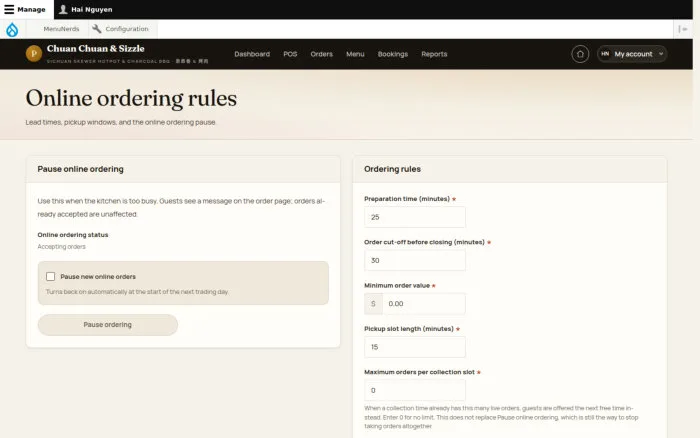The image size is (700, 438).
Task: Focus the Maximum orders per collection slot field
Action: pyautogui.click(x=415, y=390)
